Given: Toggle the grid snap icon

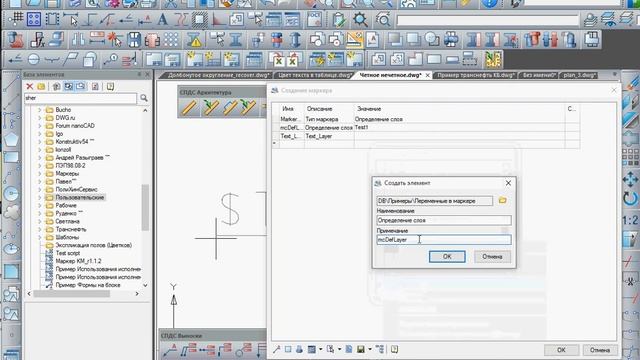Looking at the screenshot, I should tap(16, 19).
